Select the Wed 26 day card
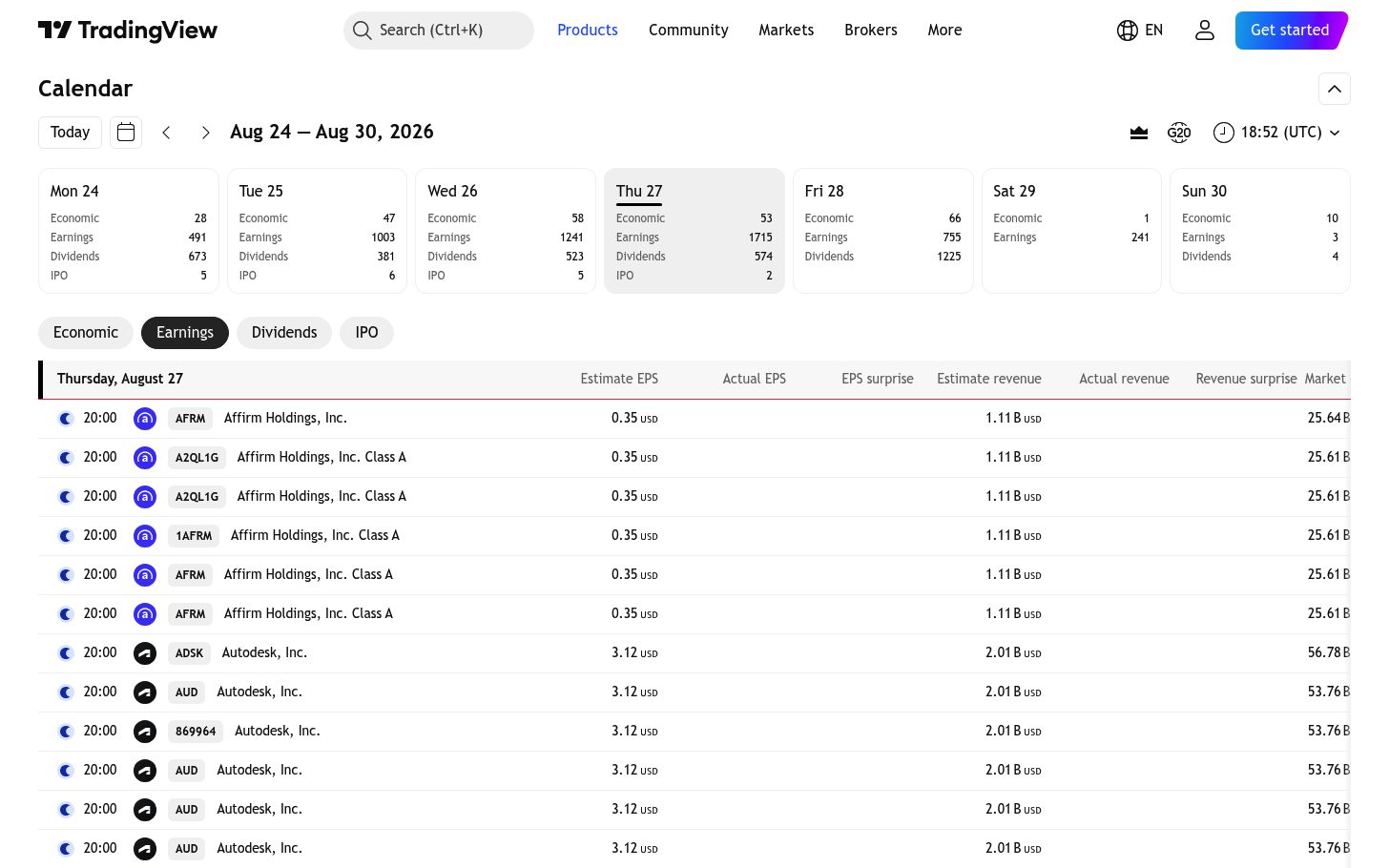The height and width of the screenshot is (868, 1389). pos(506,231)
